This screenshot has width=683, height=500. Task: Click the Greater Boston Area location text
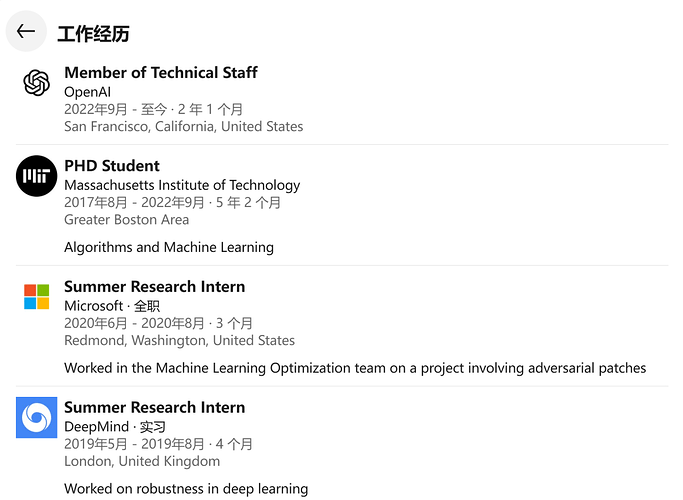125,220
